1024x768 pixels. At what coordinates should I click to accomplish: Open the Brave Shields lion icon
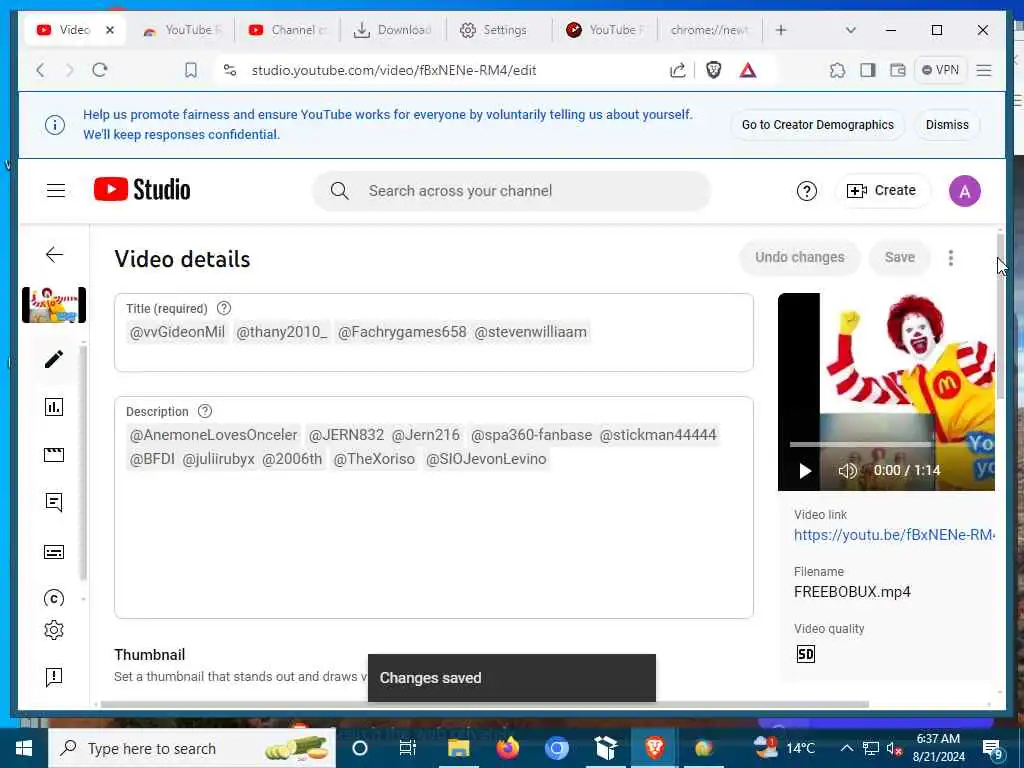click(x=714, y=70)
